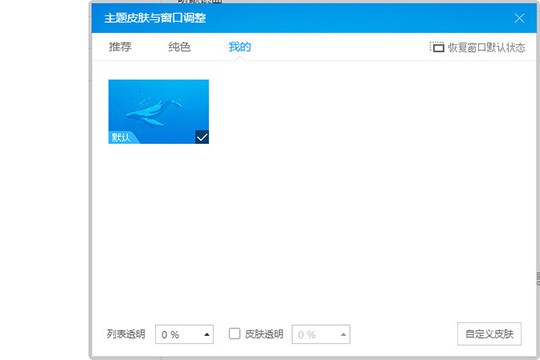This screenshot has width=540, height=360.
Task: Click 恢复窗口默认状态 link
Action: 486,48
